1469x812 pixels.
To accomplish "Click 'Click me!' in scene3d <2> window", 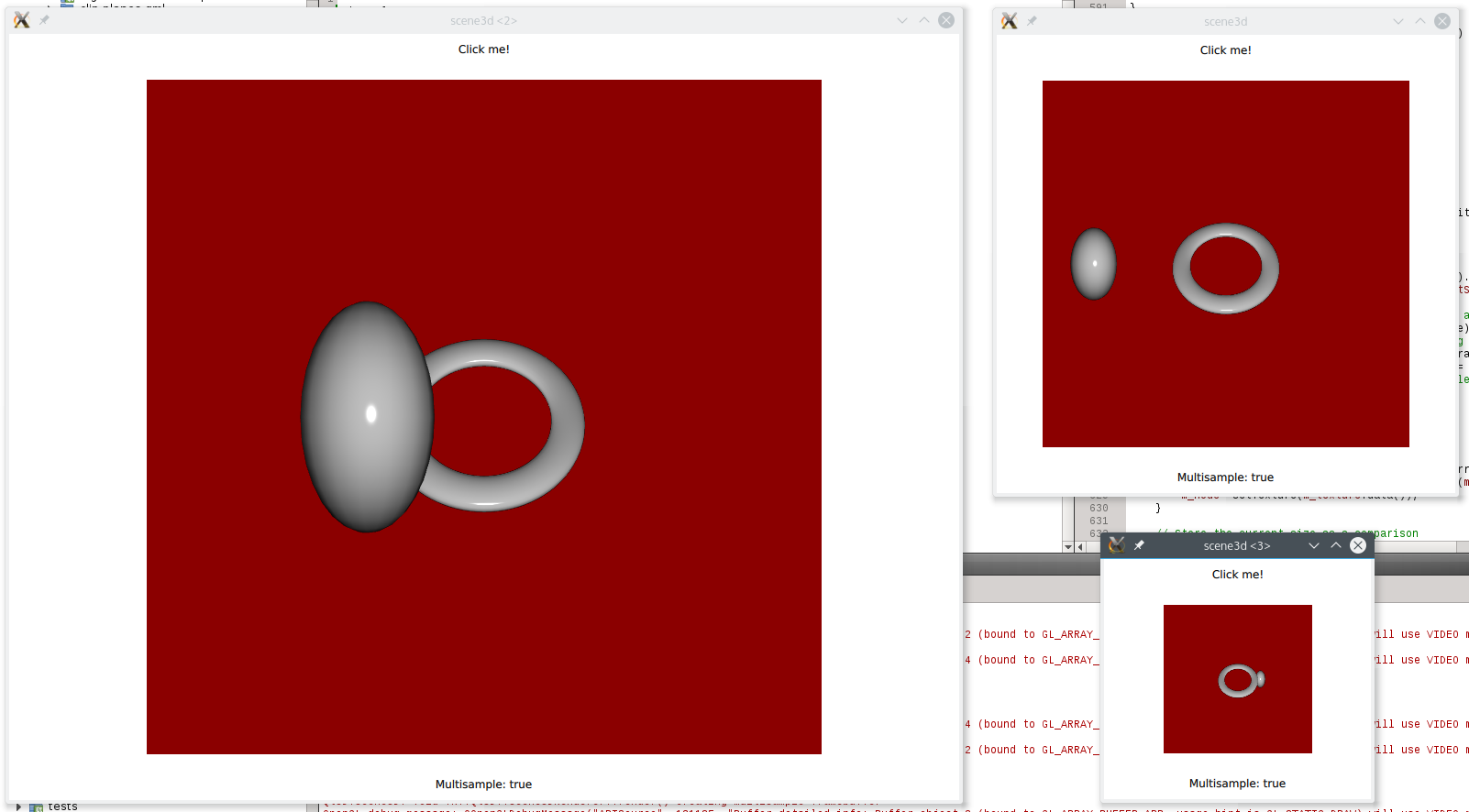I will (x=484, y=49).
